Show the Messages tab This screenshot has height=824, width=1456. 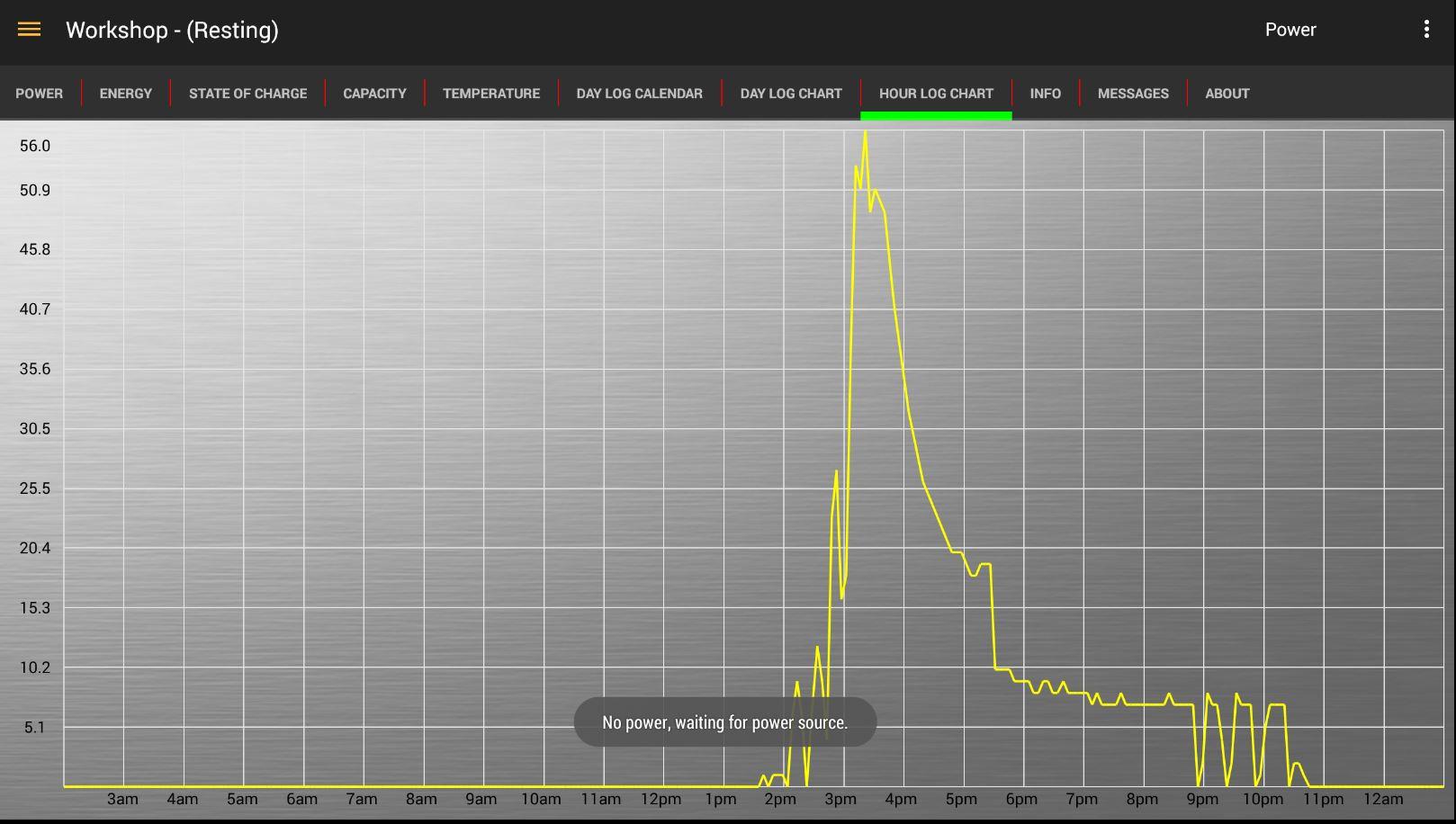pos(1133,94)
